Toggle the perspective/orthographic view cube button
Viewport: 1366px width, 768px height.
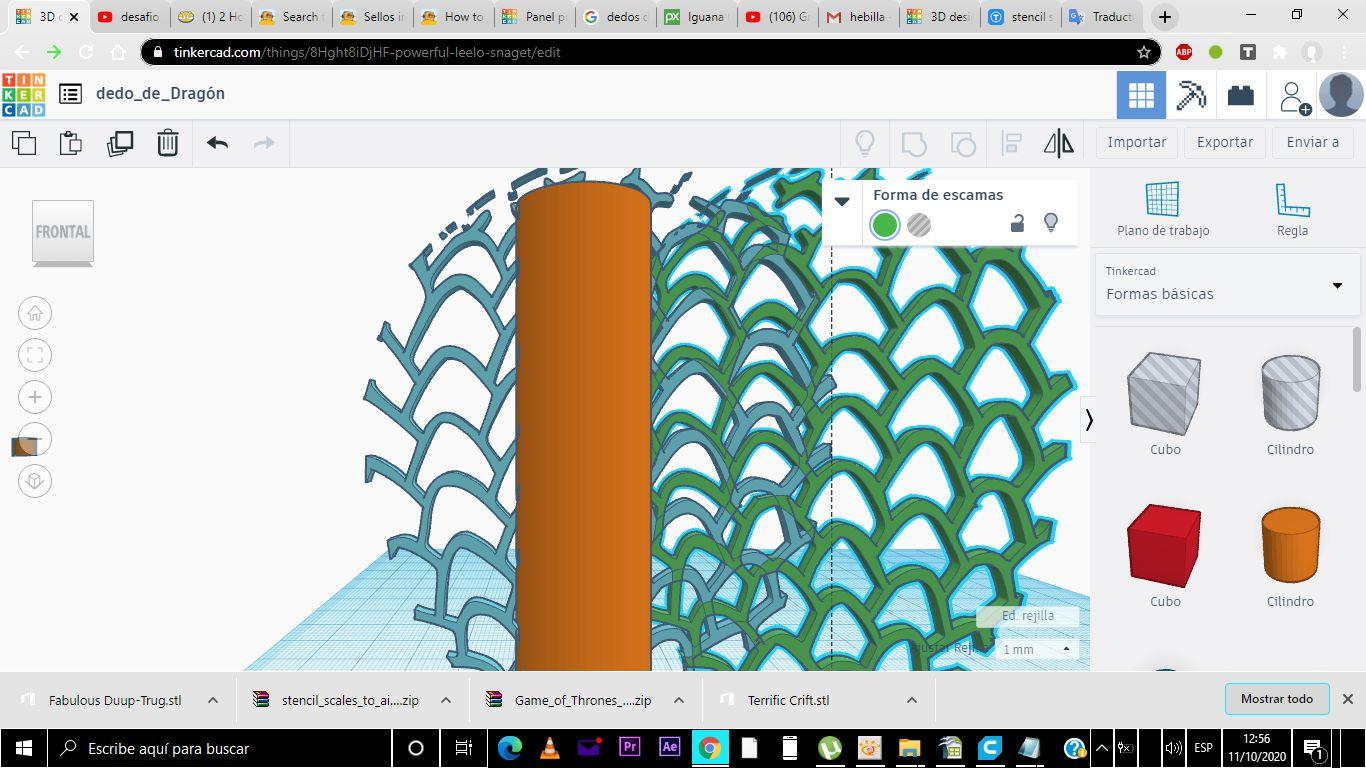click(35, 481)
